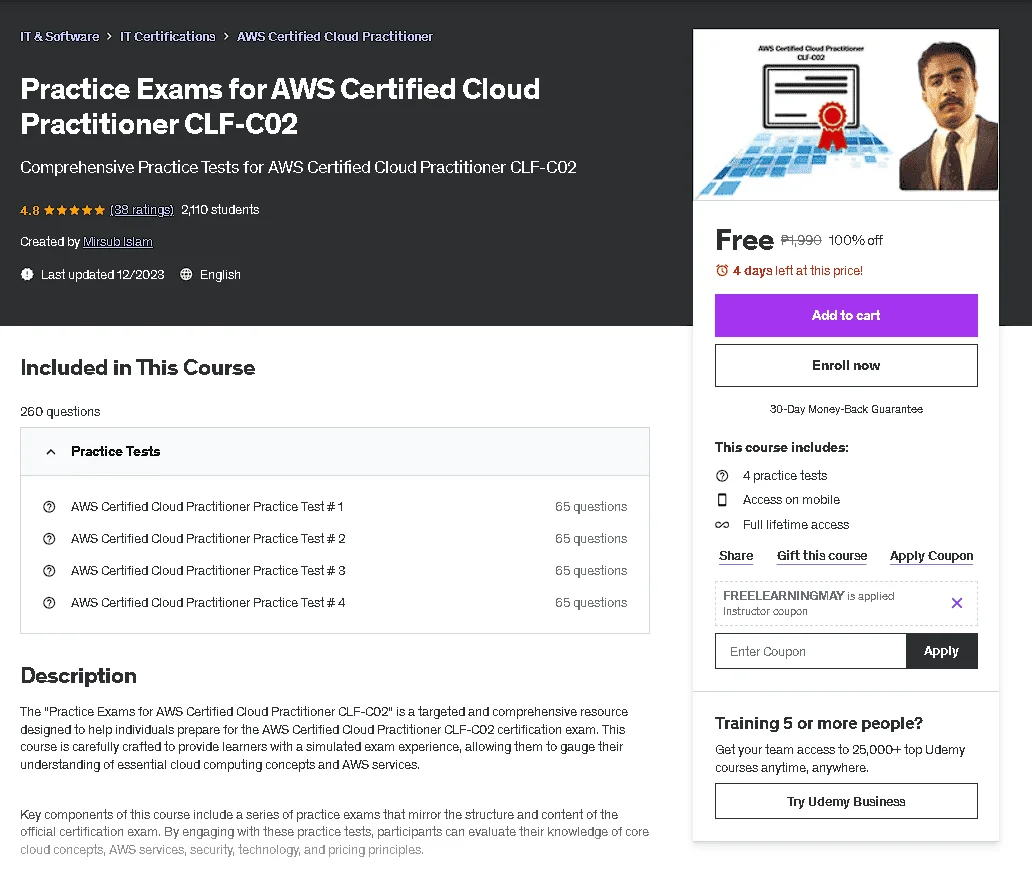Click the course preview thumbnail image

click(846, 115)
